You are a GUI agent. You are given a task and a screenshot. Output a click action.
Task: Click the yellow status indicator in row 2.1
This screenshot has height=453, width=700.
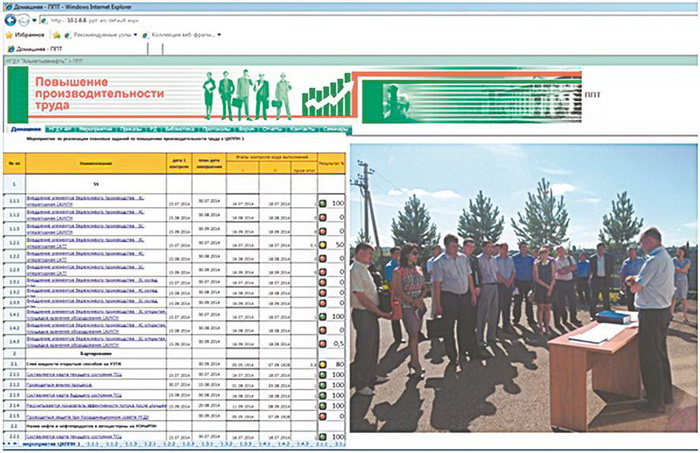[x=323, y=365]
